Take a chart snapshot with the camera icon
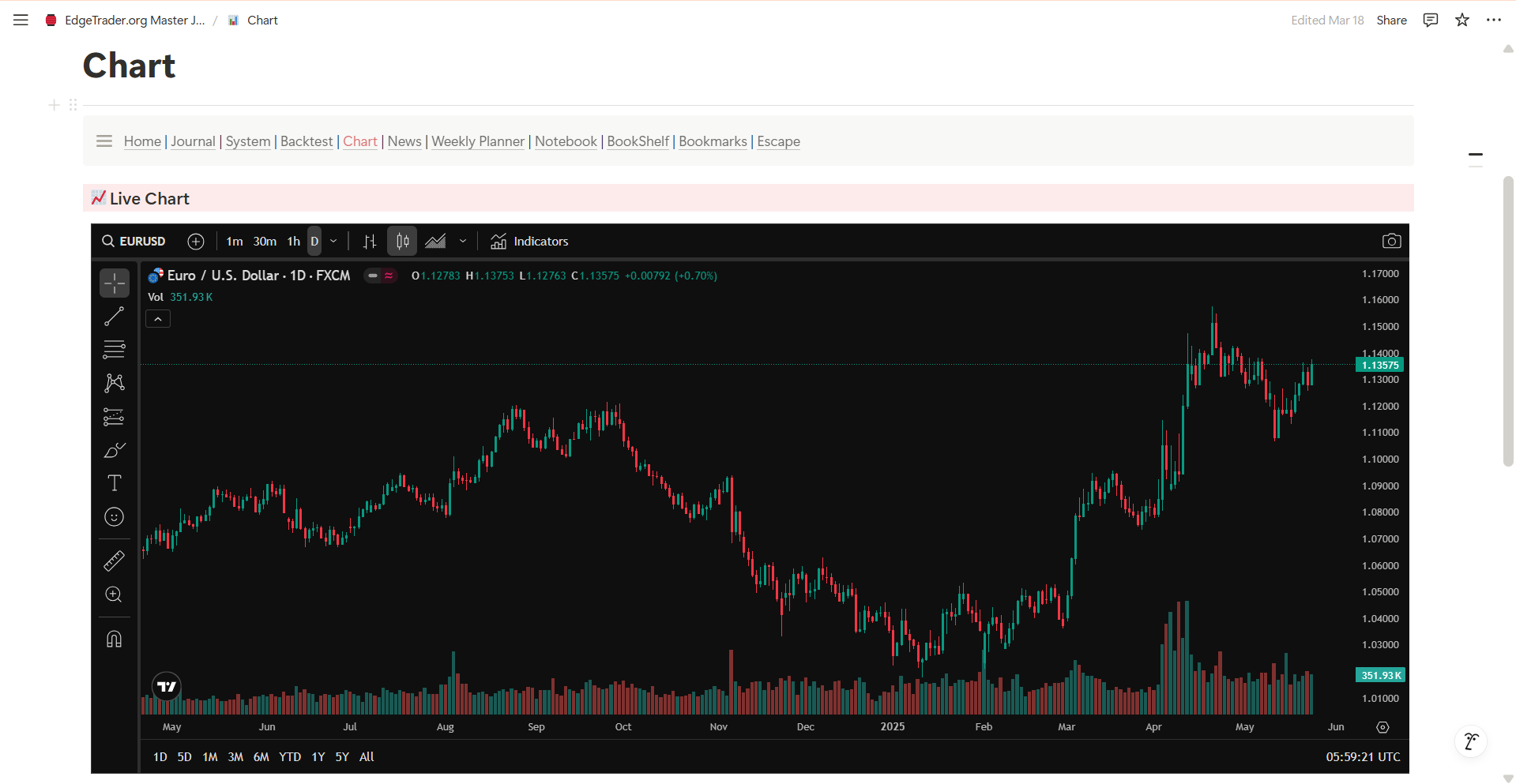The width and height of the screenshot is (1516, 784). point(1392,241)
